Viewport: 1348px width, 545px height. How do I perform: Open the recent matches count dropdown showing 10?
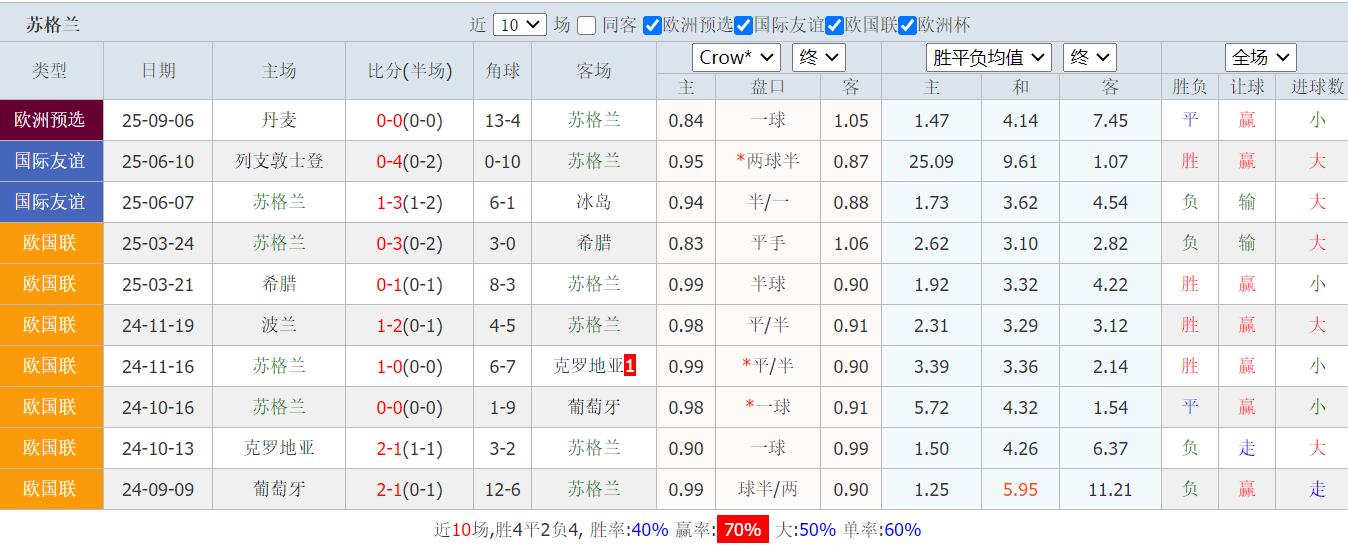pos(520,25)
